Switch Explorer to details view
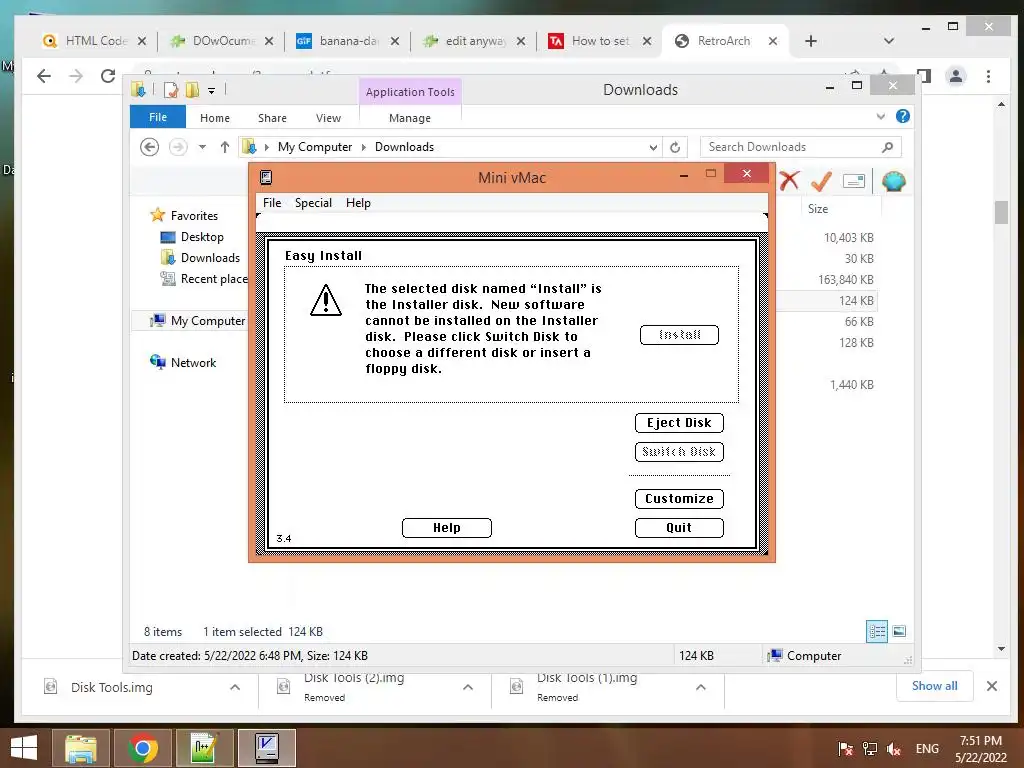 pos(877,631)
